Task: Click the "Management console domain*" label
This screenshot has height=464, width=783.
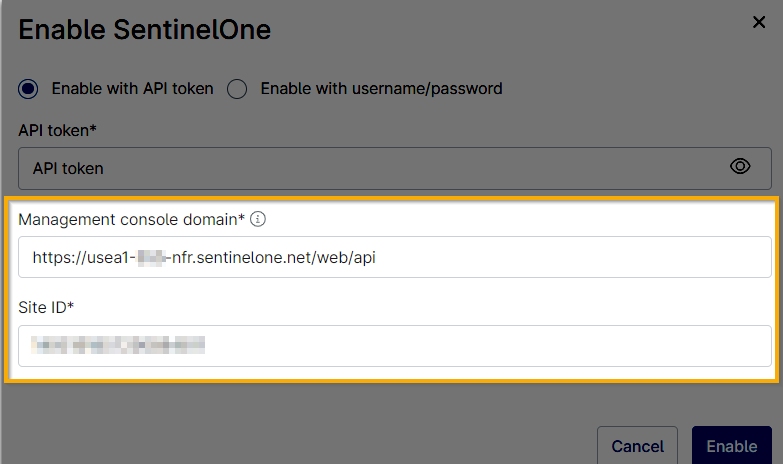Action: 131,219
